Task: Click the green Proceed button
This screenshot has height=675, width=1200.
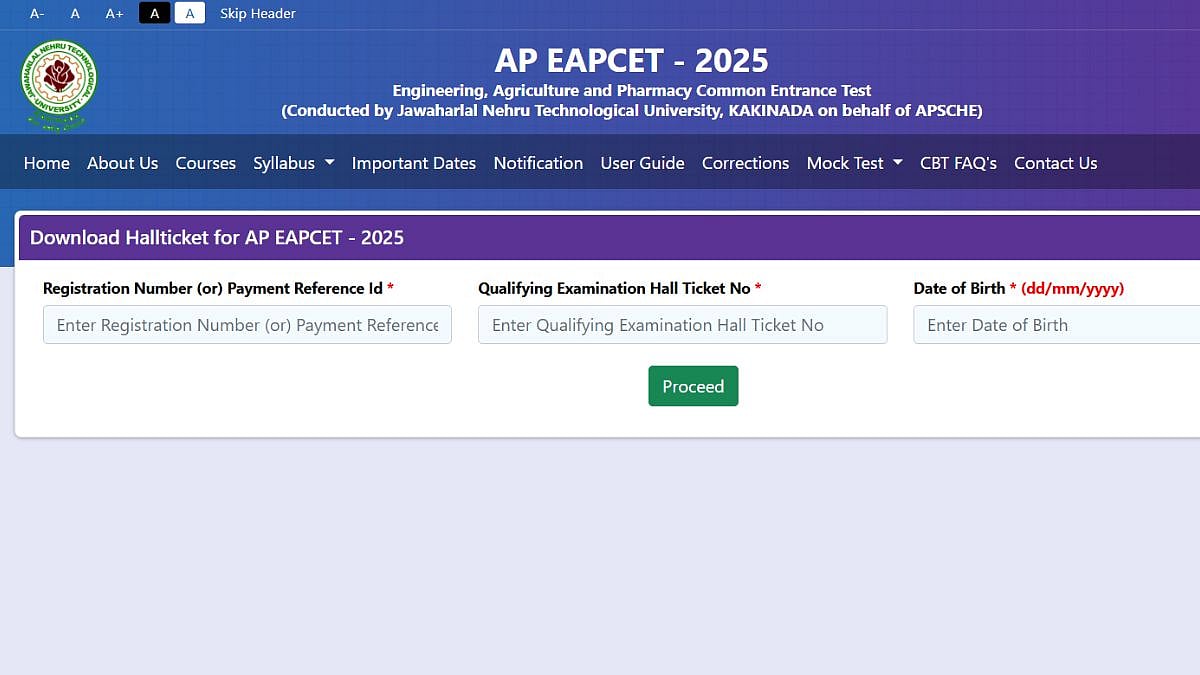Action: click(693, 386)
